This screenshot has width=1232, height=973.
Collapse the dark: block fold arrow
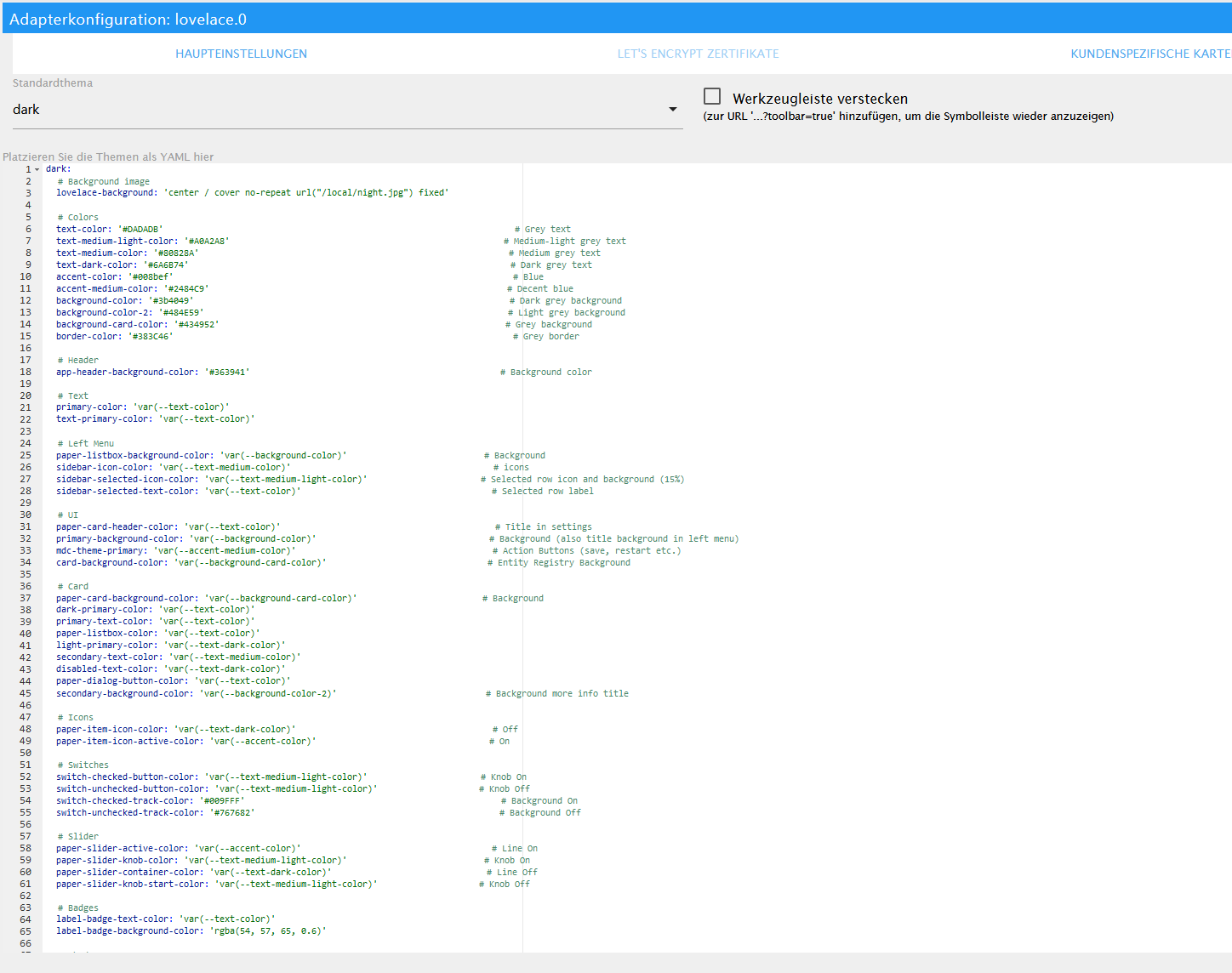pyautogui.click(x=37, y=170)
